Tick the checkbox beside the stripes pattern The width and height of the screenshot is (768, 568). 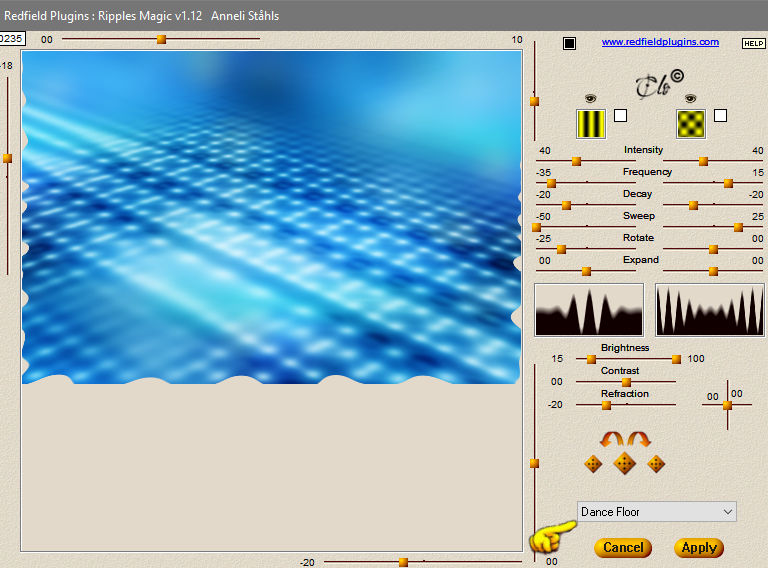621,116
